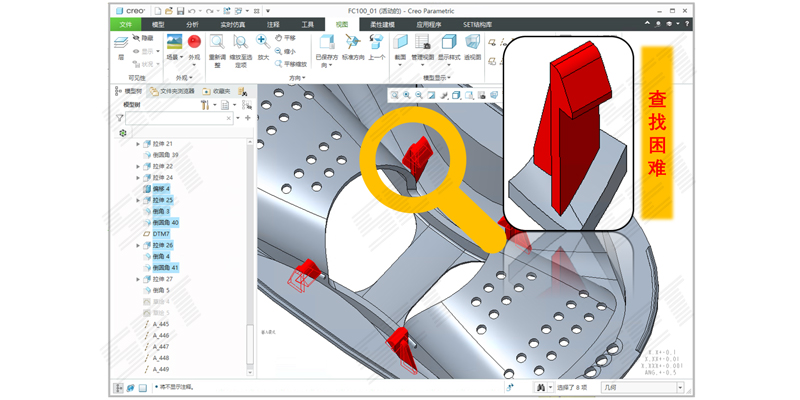Open the 文件 menu
This screenshot has width=800, height=400.
point(125,24)
